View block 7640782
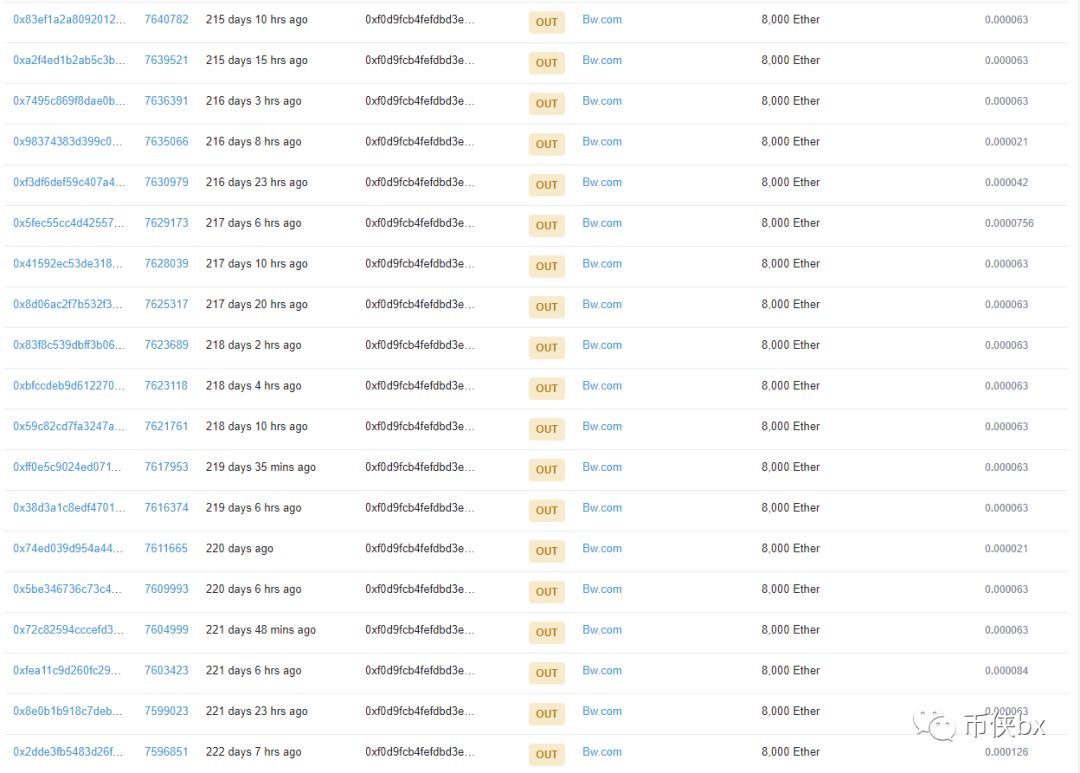The width and height of the screenshot is (1080, 773). click(x=166, y=19)
